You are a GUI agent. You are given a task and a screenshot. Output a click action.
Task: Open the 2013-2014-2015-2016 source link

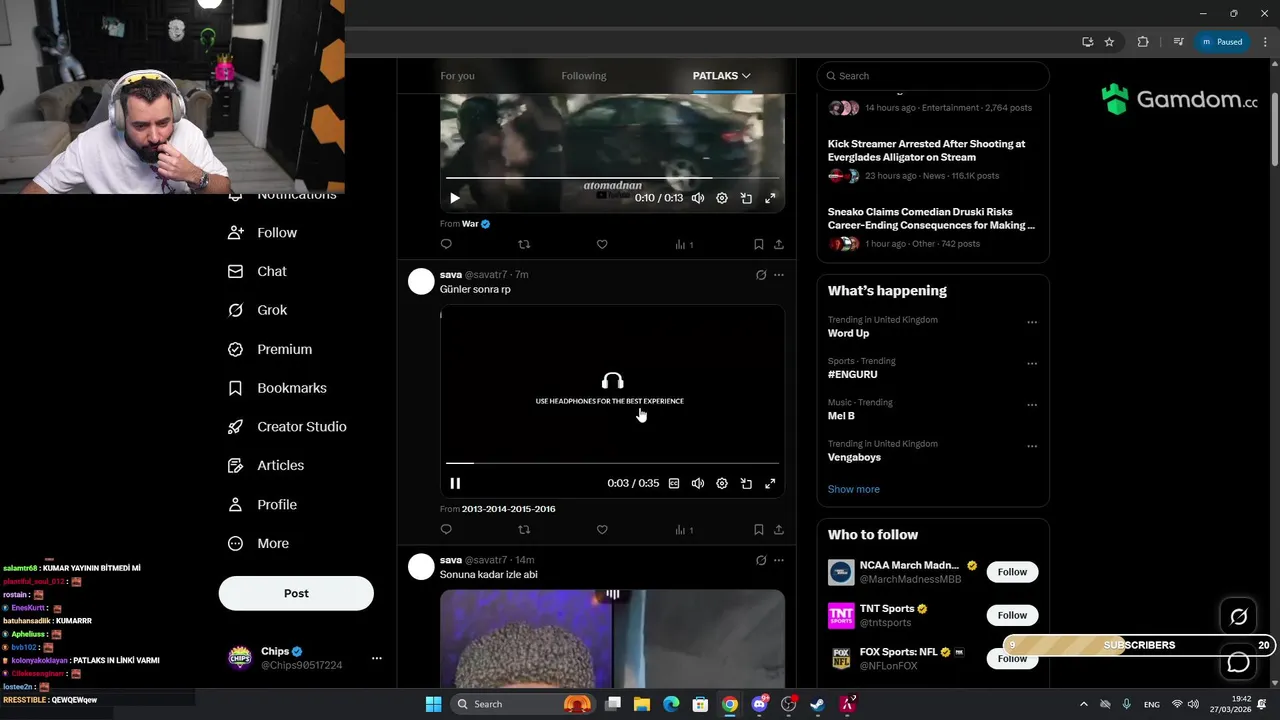click(x=508, y=509)
